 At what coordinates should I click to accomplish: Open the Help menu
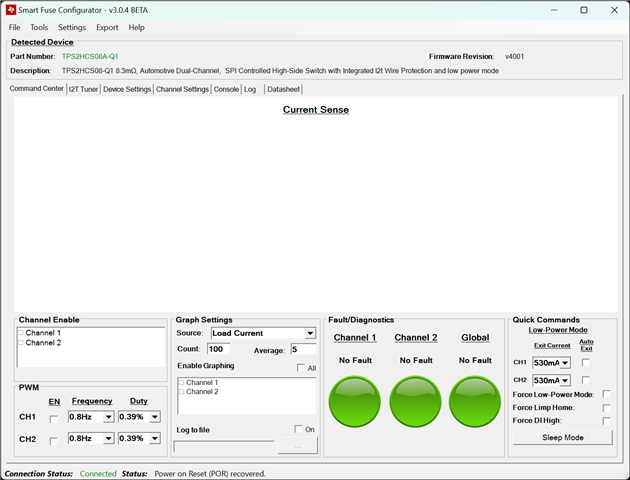(x=137, y=27)
